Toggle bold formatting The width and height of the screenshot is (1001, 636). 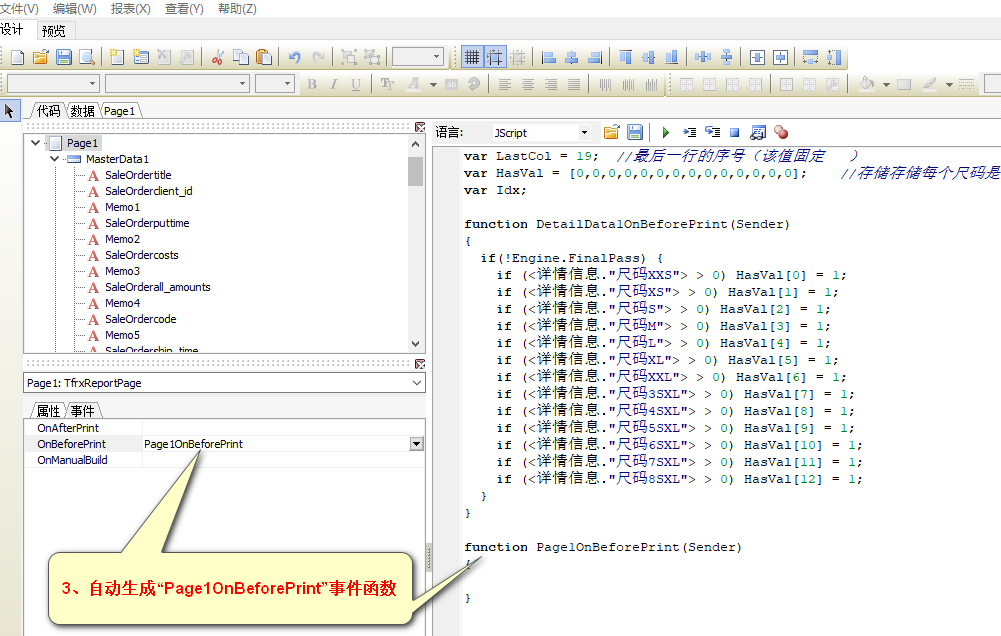click(x=312, y=84)
